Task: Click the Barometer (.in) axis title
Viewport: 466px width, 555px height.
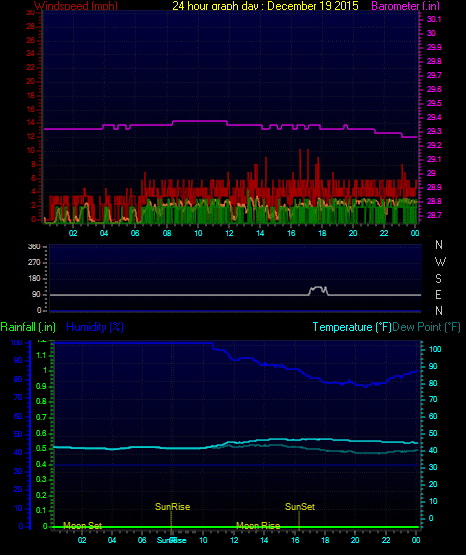Action: pos(405,6)
